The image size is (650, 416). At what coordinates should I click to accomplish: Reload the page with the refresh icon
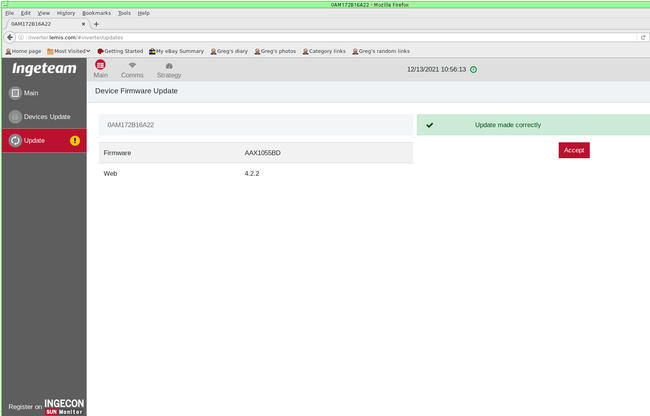642,37
